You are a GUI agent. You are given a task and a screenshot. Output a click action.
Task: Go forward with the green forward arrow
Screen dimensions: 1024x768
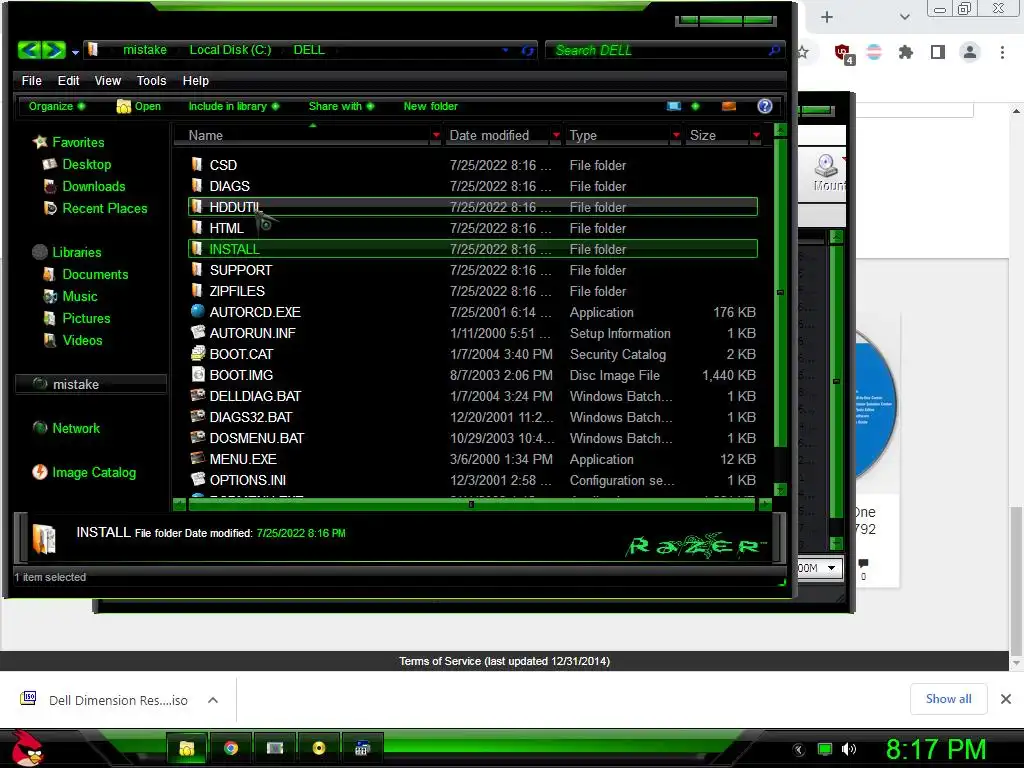54,50
